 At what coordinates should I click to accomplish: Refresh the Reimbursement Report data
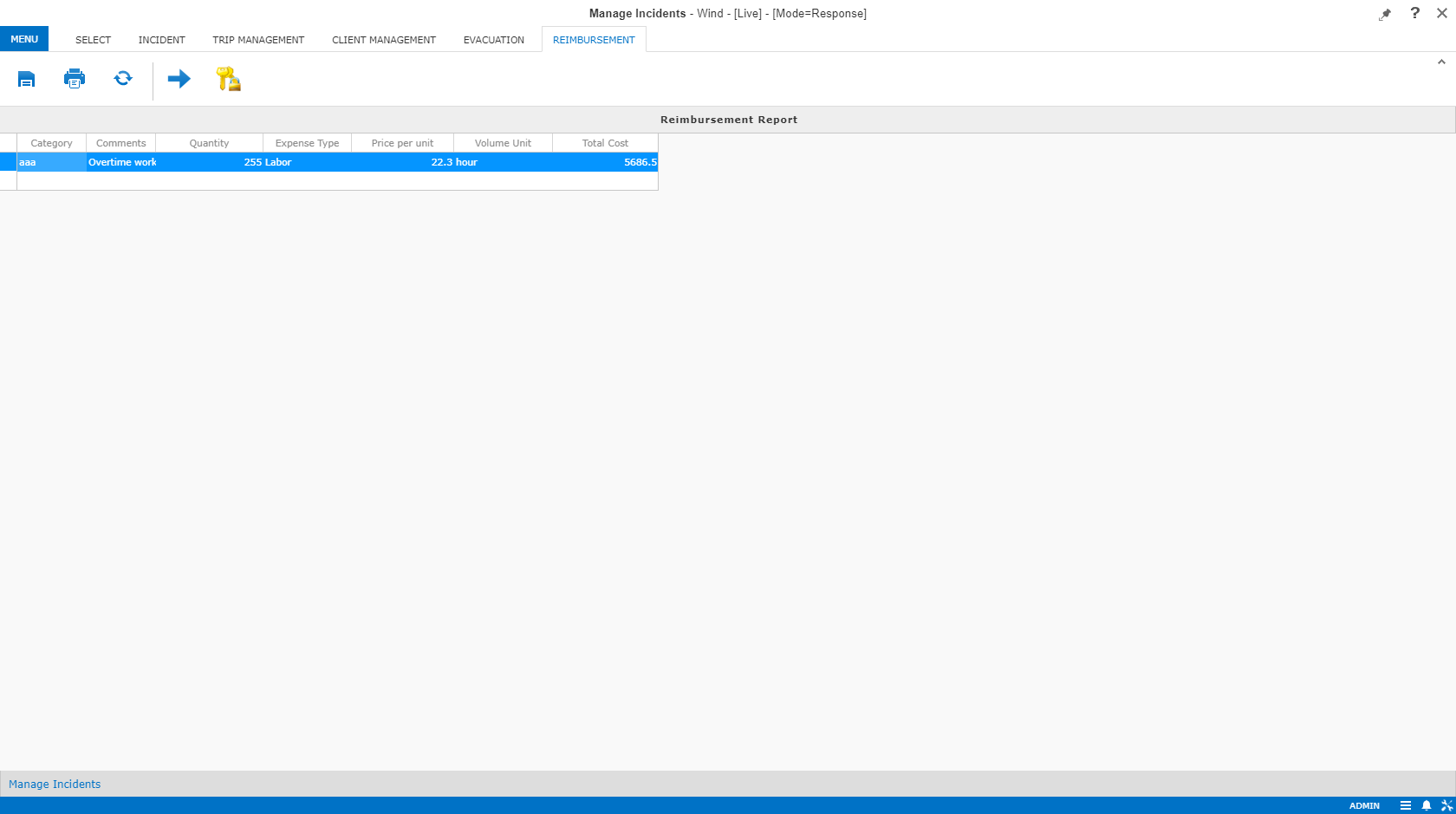[x=123, y=79]
